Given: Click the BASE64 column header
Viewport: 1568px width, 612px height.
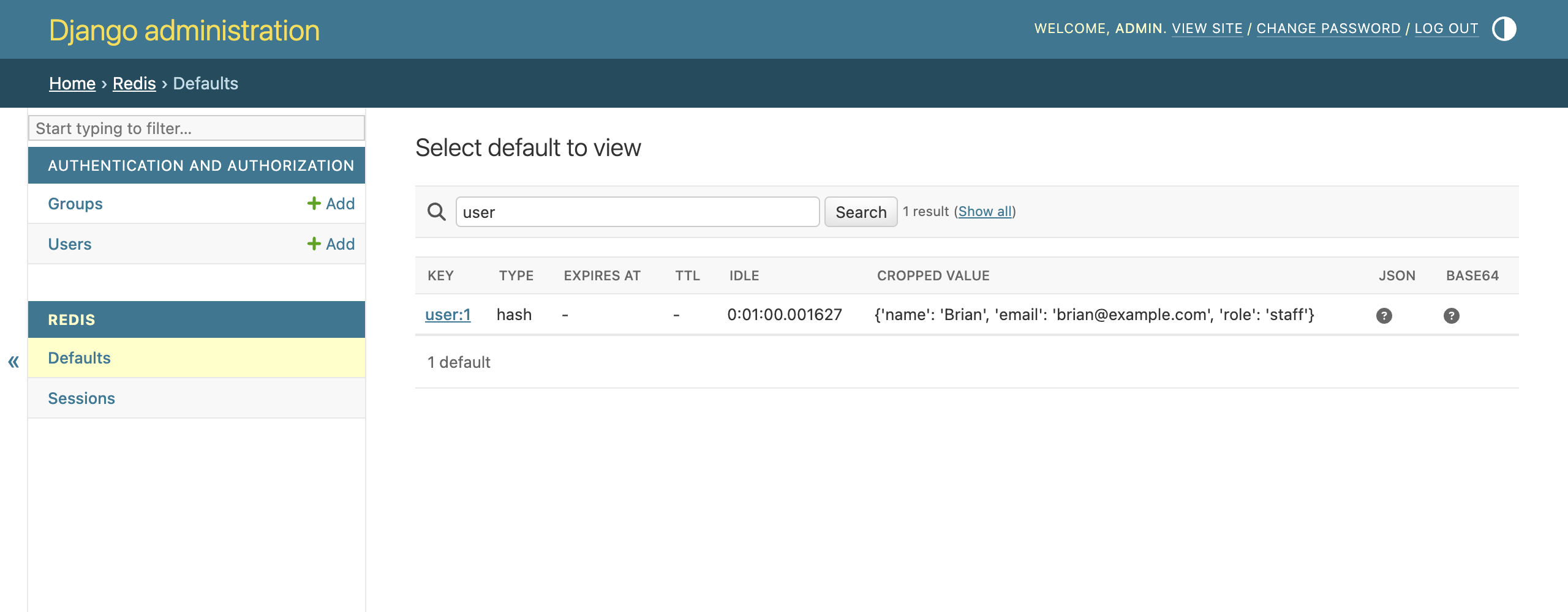Looking at the screenshot, I should point(1472,275).
